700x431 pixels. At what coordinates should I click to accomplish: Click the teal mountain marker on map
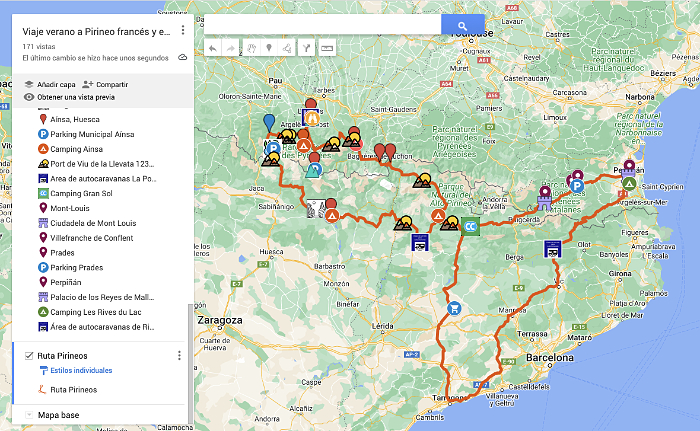314,170
